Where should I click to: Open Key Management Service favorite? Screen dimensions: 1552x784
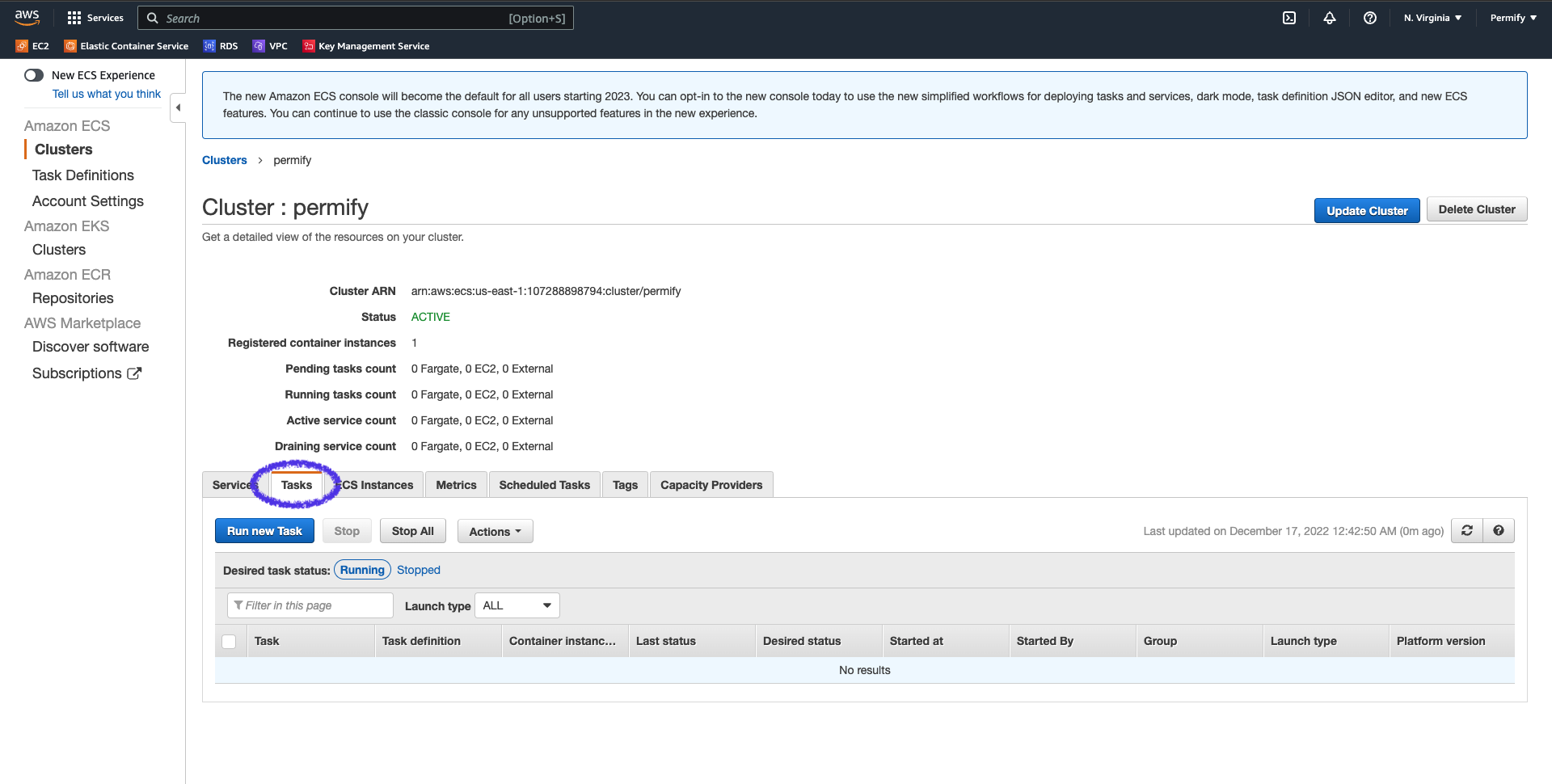tap(366, 46)
